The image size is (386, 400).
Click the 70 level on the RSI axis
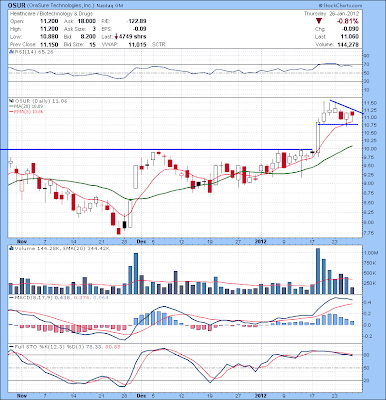tap(367, 64)
